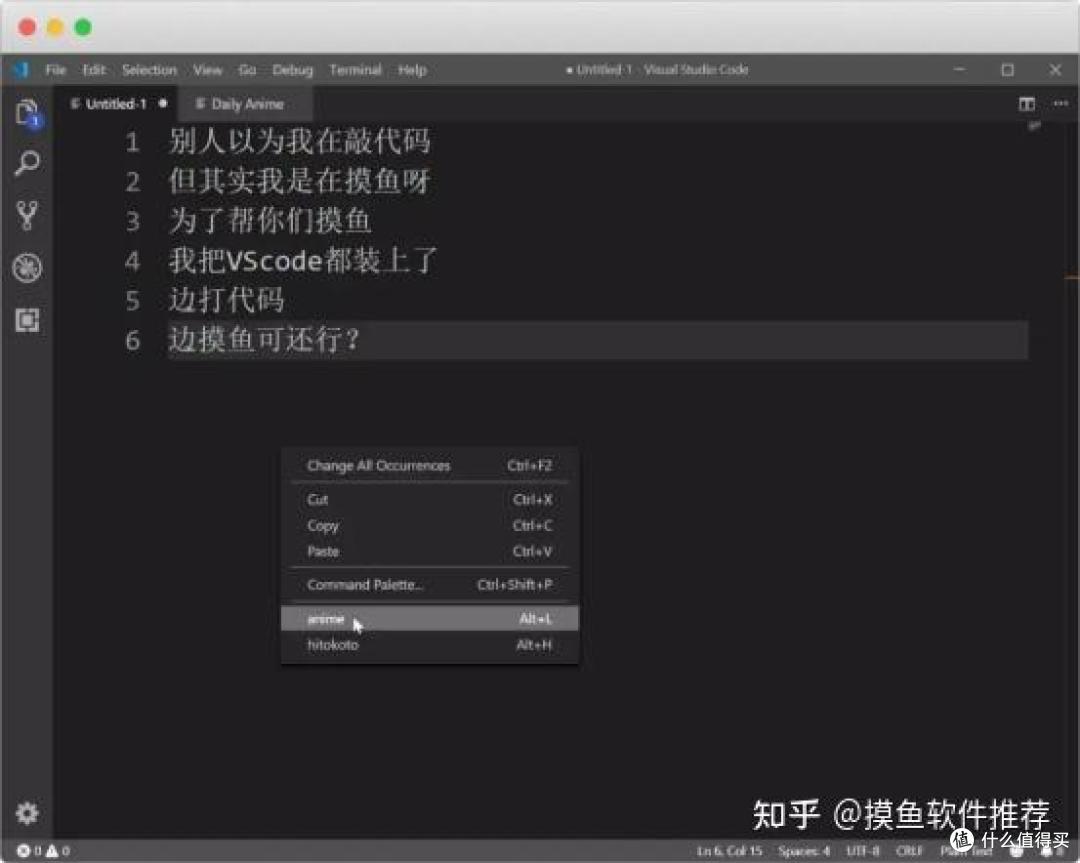The image size is (1080, 863).
Task: Open Command Palette from context menu
Action: coord(430,585)
